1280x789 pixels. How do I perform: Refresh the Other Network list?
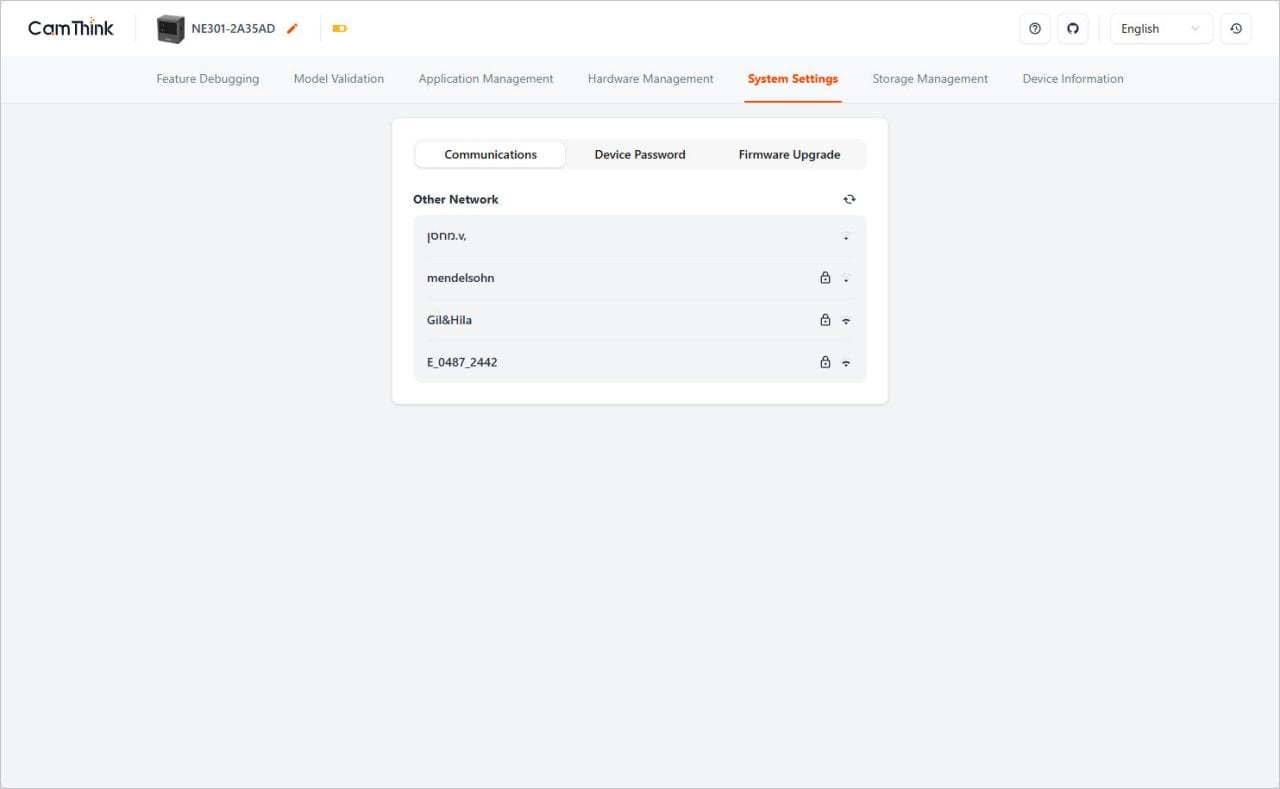[849, 199]
